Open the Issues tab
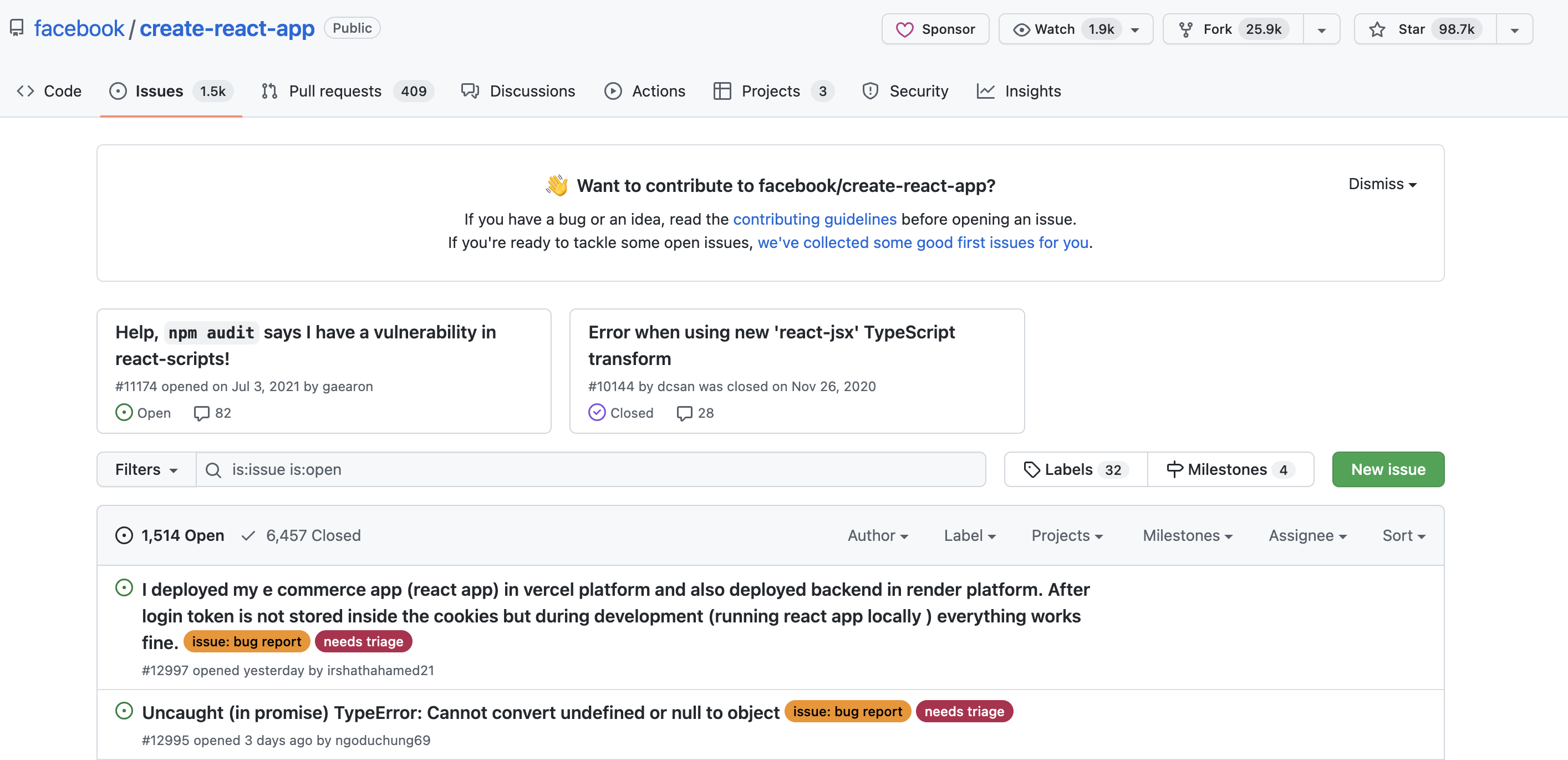Screen dimensions: 1568x760 coord(171,91)
